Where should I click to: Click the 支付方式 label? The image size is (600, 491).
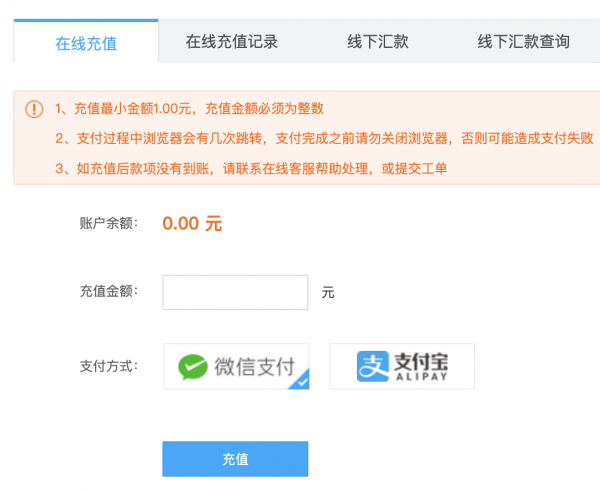click(x=109, y=366)
